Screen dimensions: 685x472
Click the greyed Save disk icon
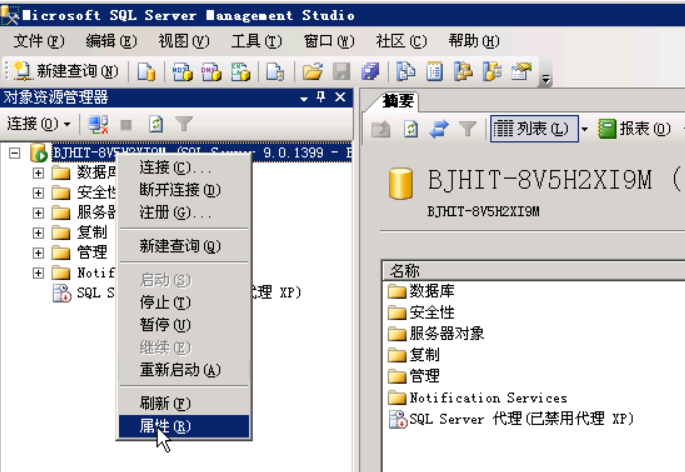tap(342, 71)
